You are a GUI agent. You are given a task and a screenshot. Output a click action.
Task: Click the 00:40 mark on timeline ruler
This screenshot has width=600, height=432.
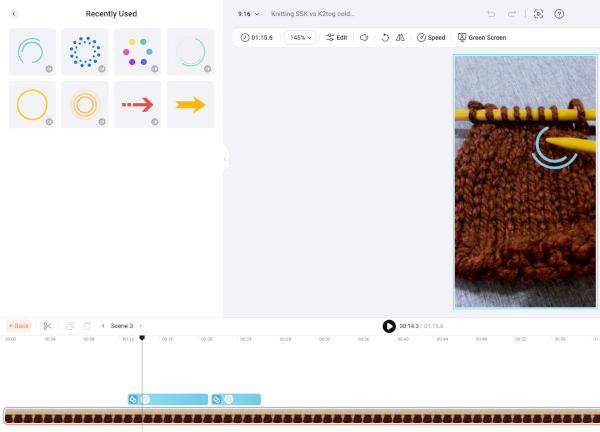(403, 339)
